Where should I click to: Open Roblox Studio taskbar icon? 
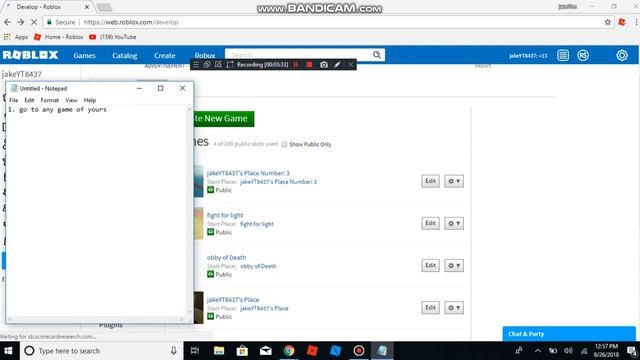pos(336,351)
